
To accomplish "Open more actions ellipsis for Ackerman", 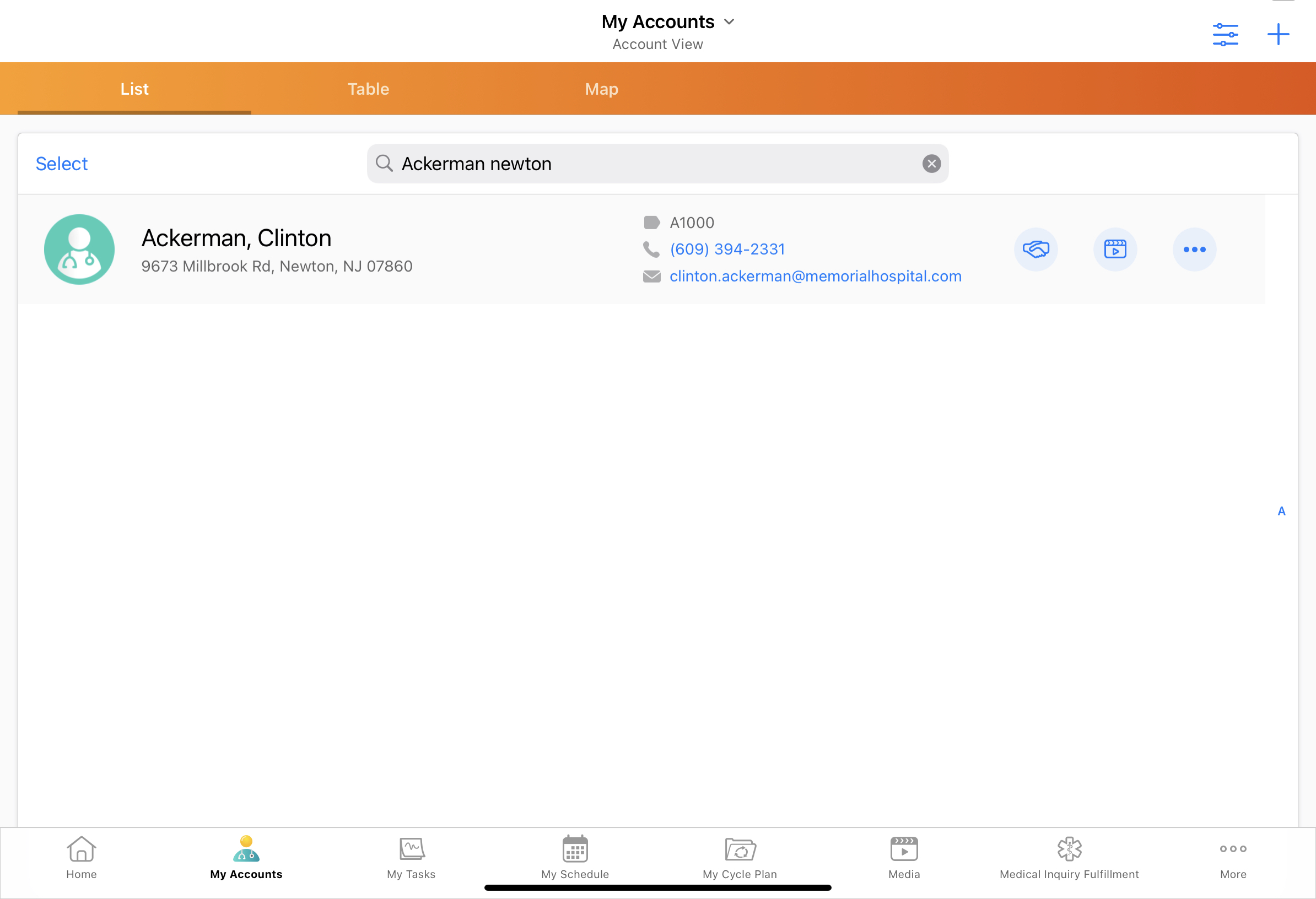I will 1194,249.
